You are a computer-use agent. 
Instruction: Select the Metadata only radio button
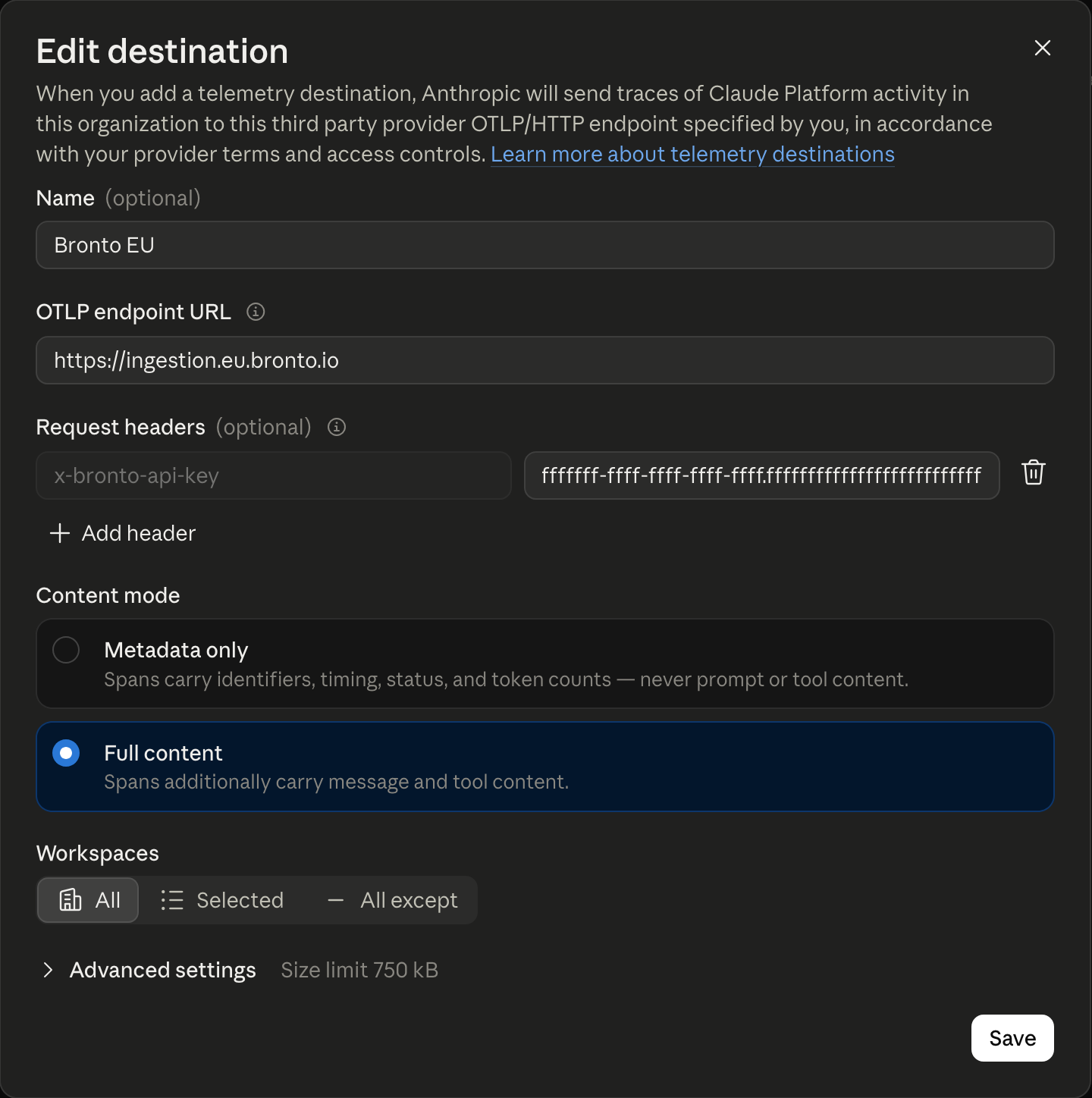coord(66,650)
